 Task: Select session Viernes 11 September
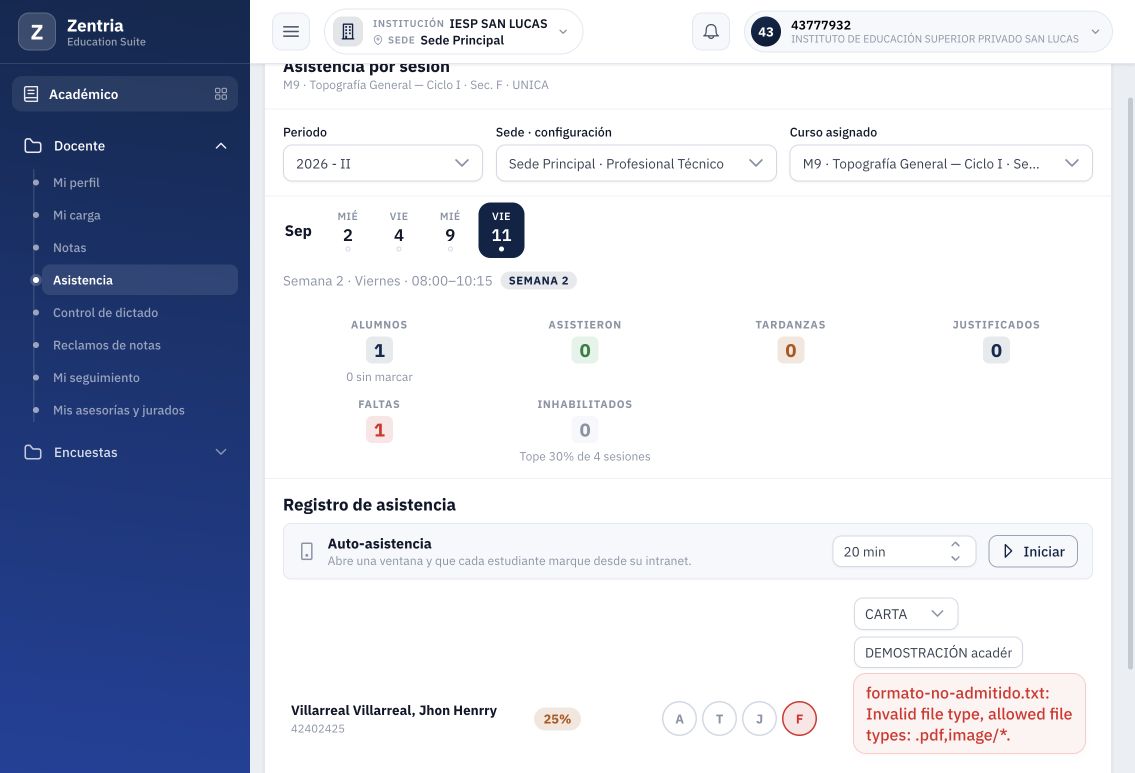coord(501,230)
